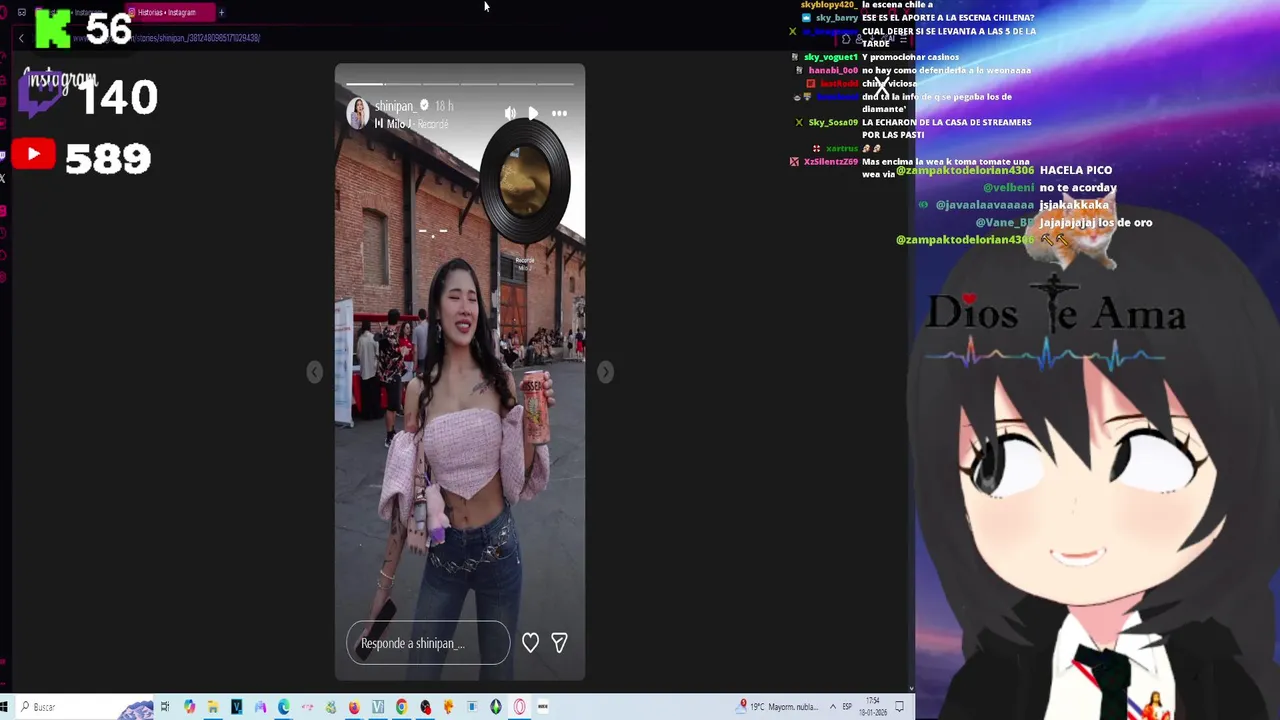Viewport: 1280px width, 720px height.
Task: Open the Windows notification center icon
Action: pos(899,707)
